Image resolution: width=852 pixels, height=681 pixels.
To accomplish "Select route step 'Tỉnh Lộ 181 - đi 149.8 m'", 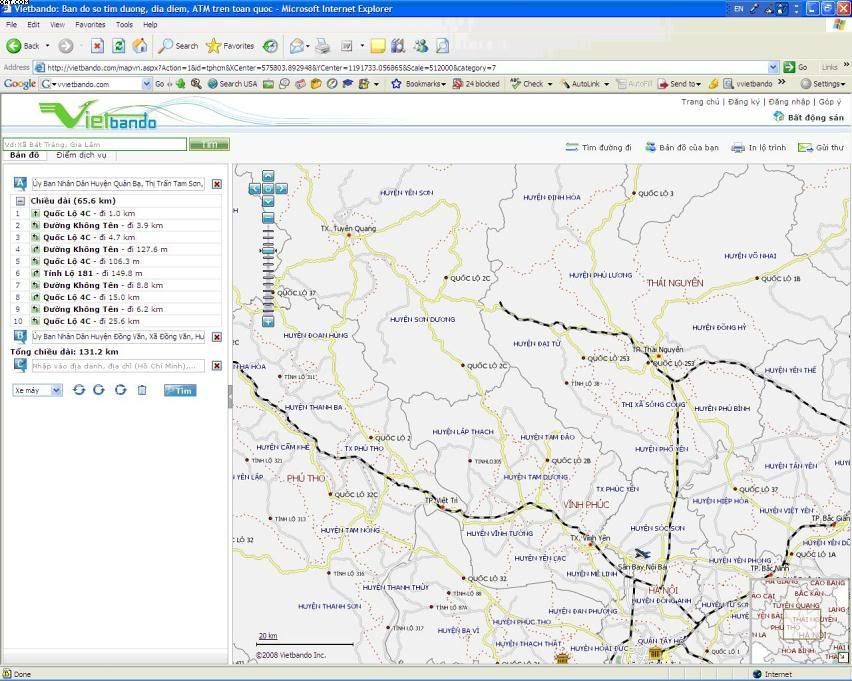I will tap(116, 273).
